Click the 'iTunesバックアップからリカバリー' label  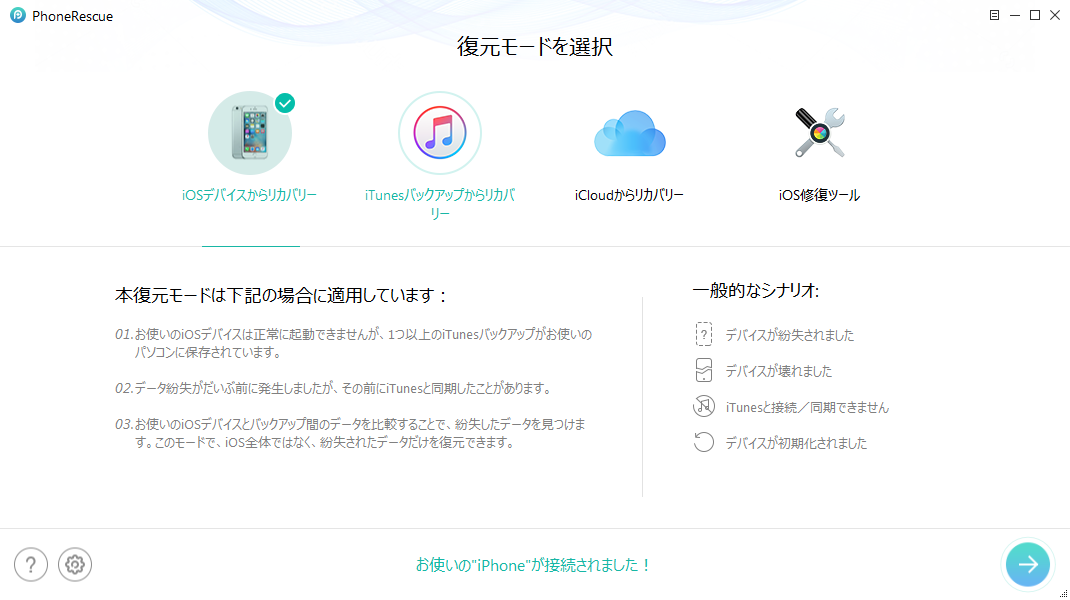tap(439, 204)
